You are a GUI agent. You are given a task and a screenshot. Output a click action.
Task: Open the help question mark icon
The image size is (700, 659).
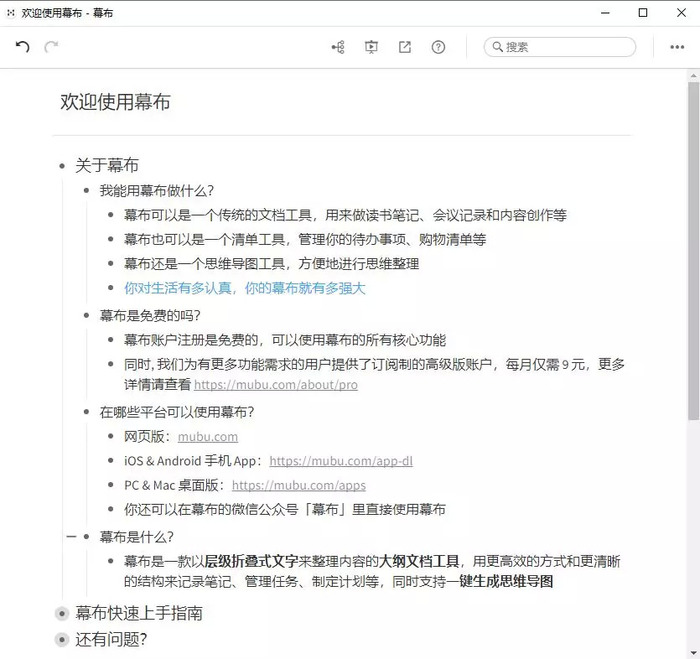click(438, 47)
